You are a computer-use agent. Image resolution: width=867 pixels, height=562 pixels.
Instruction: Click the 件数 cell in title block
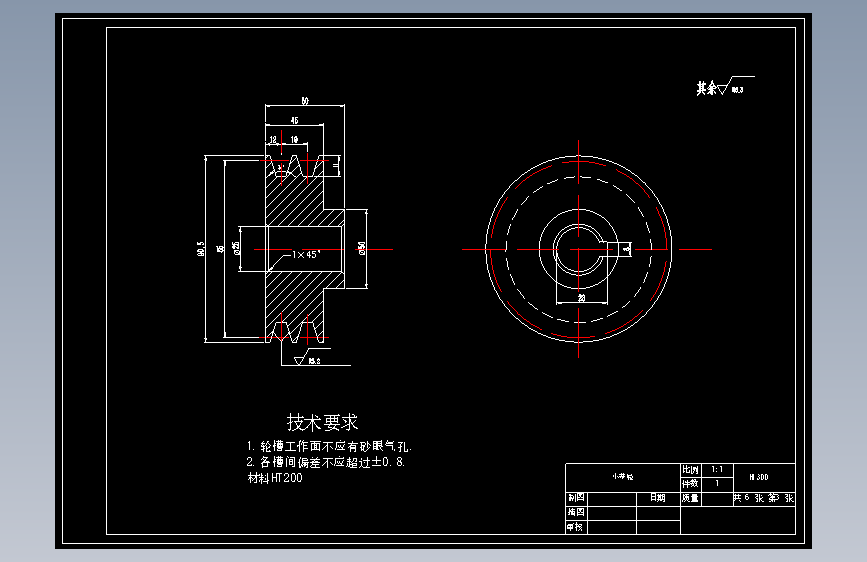pyautogui.click(x=691, y=484)
